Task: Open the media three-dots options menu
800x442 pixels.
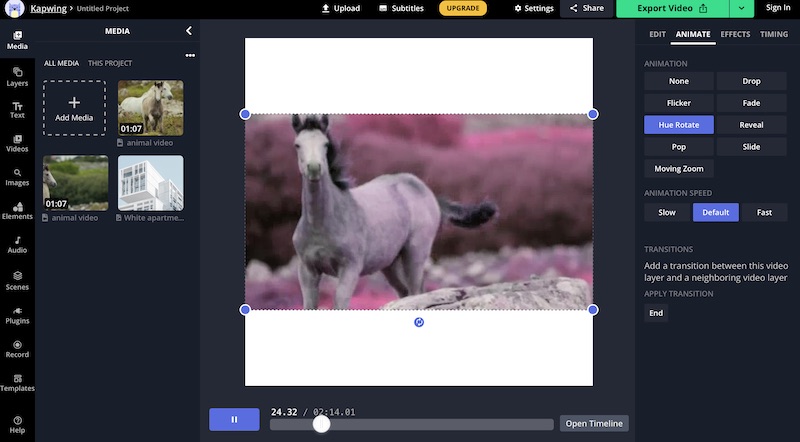Action: (x=190, y=55)
